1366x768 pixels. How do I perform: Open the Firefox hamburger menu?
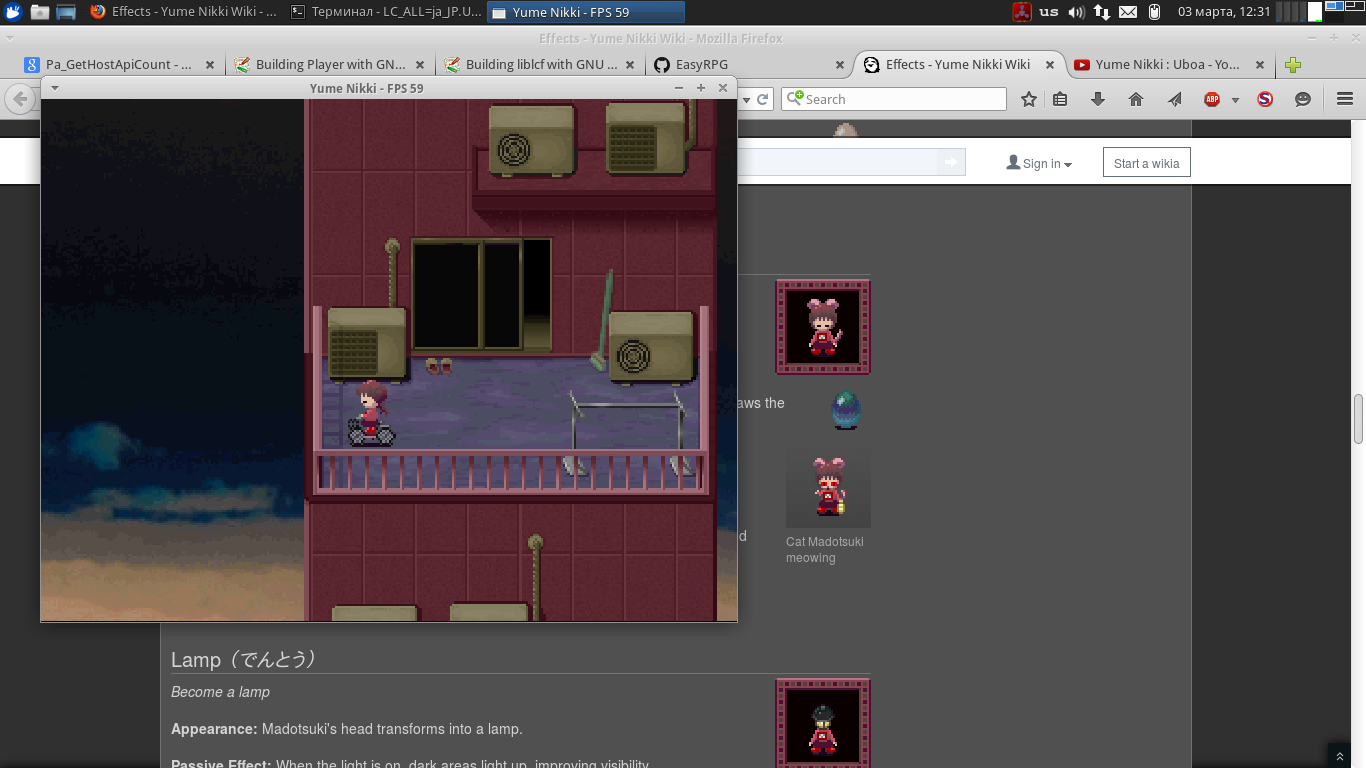pyautogui.click(x=1345, y=99)
